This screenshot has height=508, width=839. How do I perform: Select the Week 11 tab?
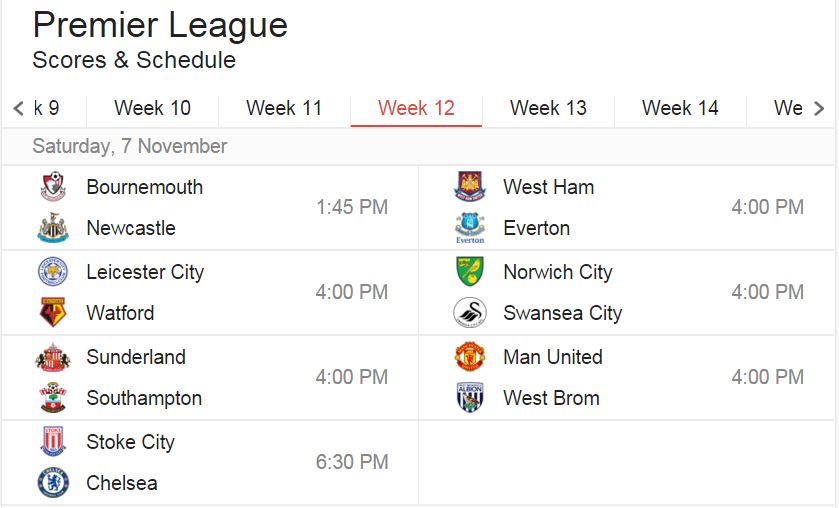pyautogui.click(x=284, y=109)
